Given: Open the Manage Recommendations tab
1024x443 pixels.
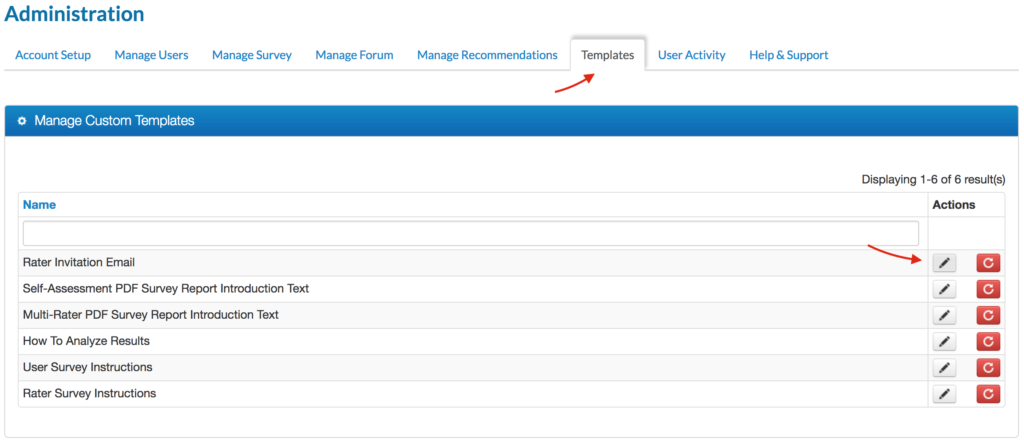Looking at the screenshot, I should (487, 55).
